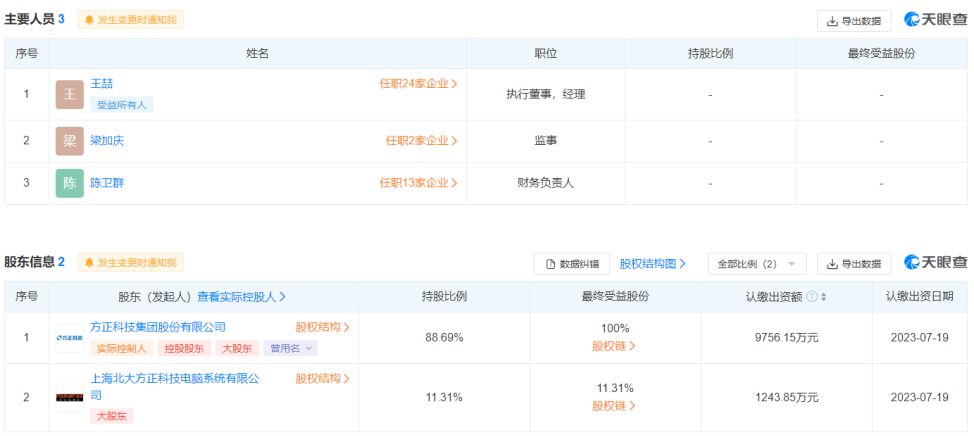This screenshot has height=436, width=974.
Task: Click 主要人员 section heading
Action: tap(29, 19)
